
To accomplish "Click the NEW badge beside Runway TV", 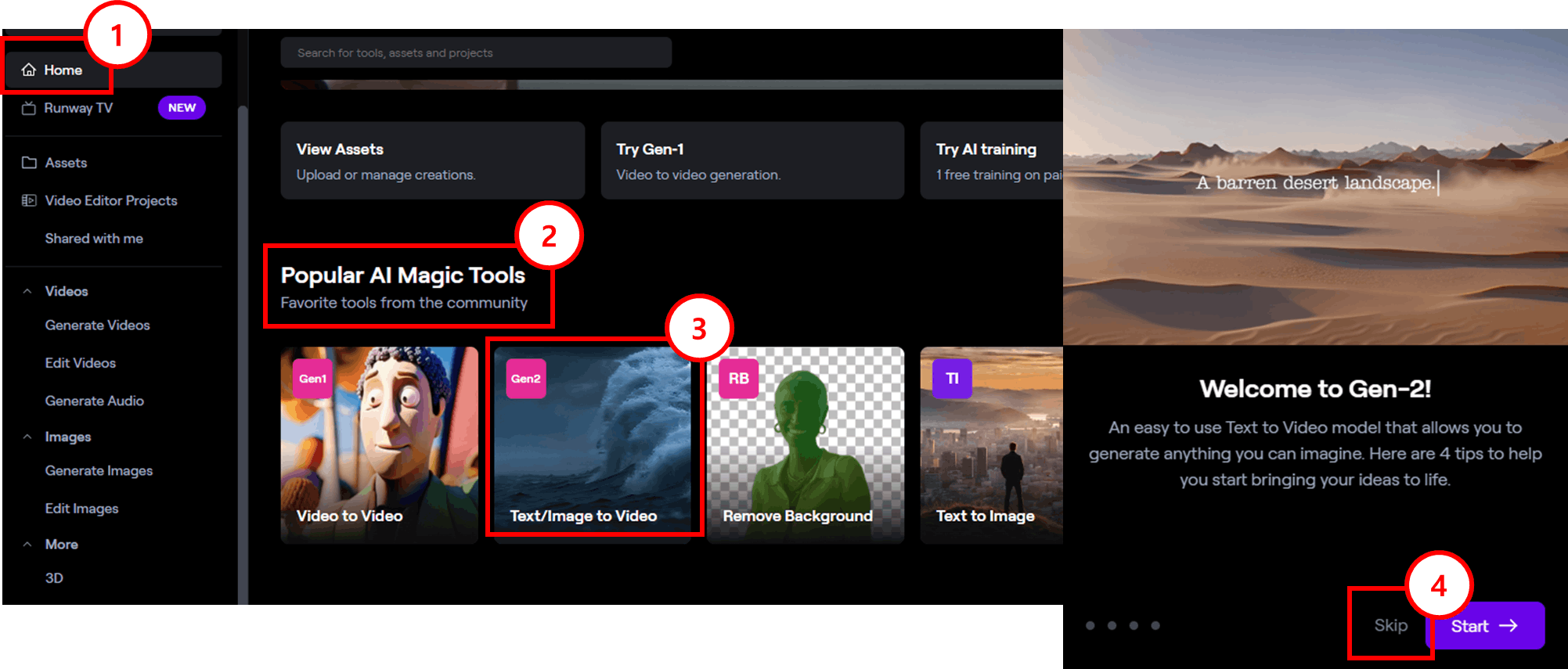I will (182, 108).
